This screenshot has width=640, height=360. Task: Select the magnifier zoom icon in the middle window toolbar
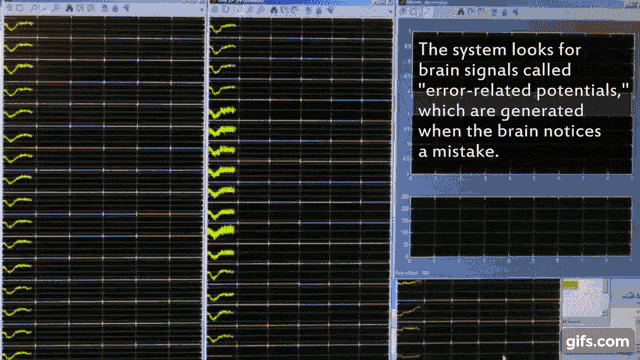261,9
